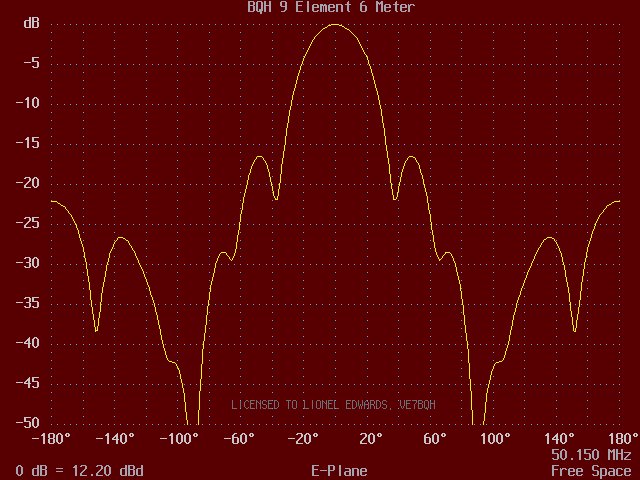Click the Free Space label

click(x=591, y=471)
